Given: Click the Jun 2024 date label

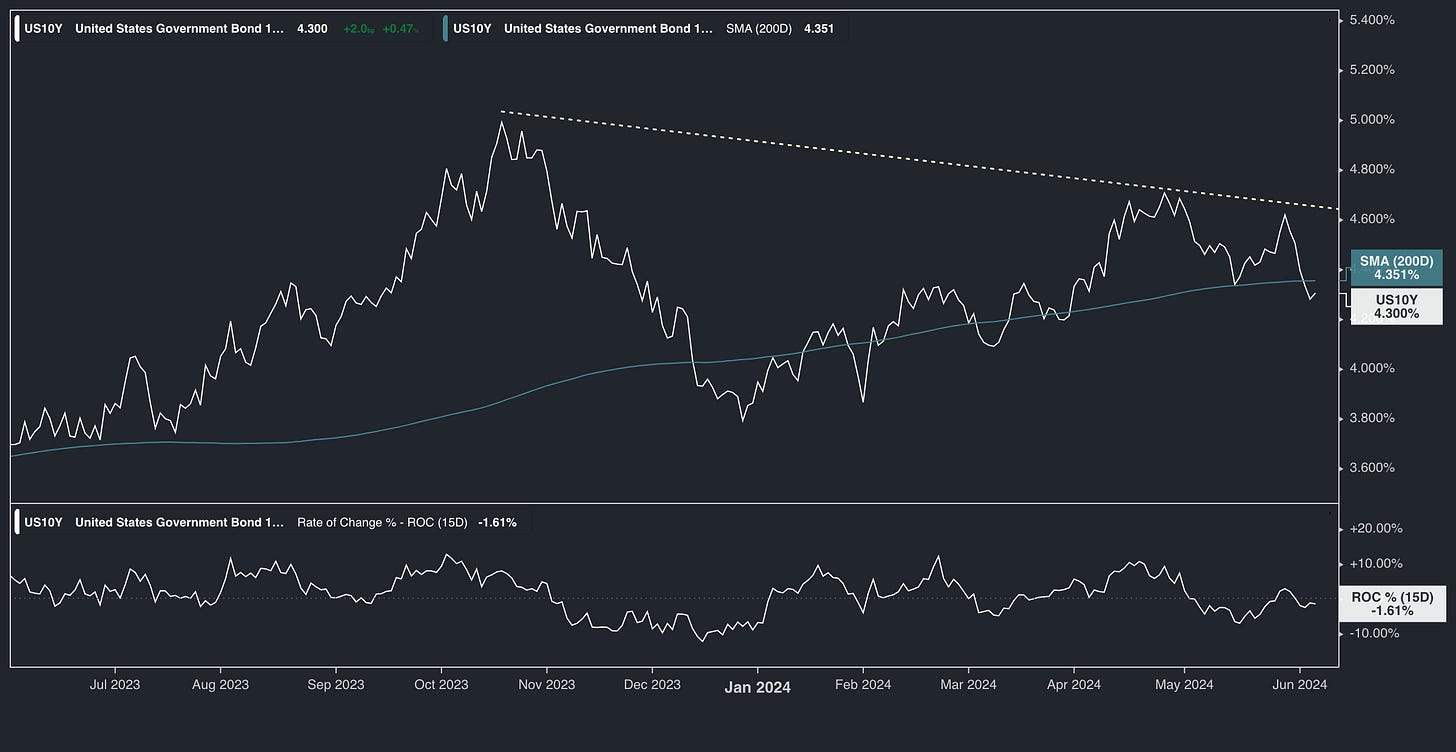Looking at the screenshot, I should pos(1300,685).
